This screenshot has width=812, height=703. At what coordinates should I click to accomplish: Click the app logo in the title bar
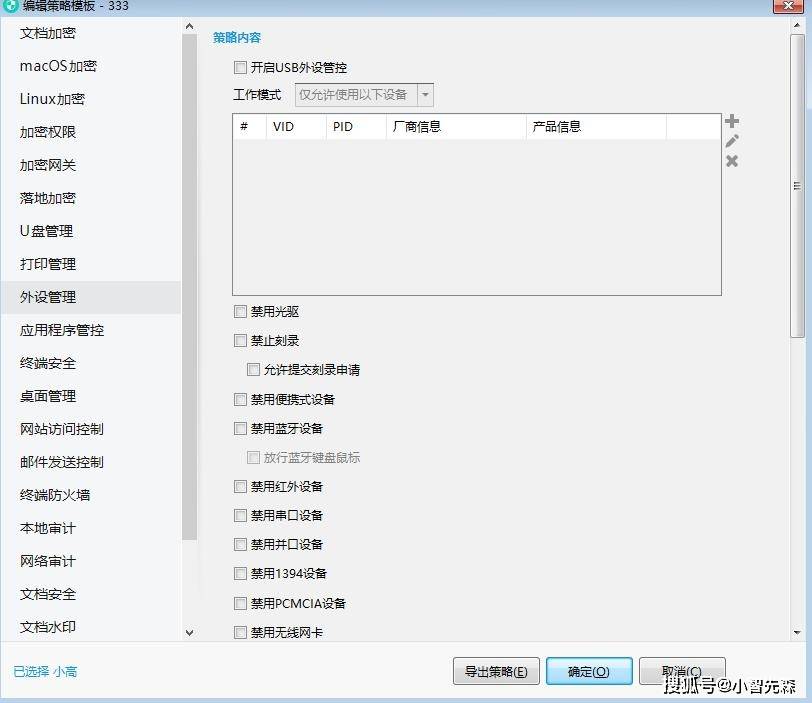pyautogui.click(x=9, y=6)
